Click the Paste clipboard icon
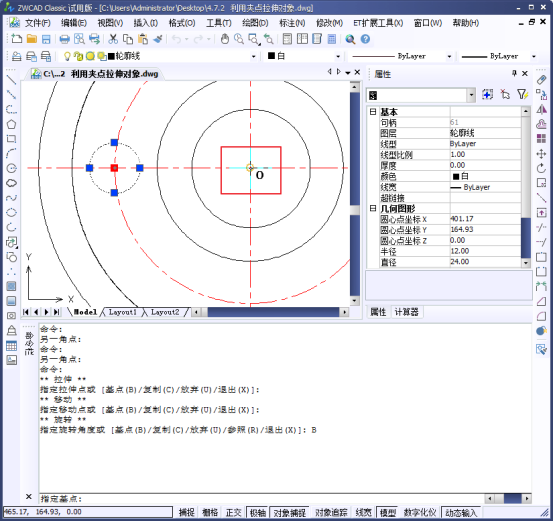554x522 pixels. tap(143, 39)
